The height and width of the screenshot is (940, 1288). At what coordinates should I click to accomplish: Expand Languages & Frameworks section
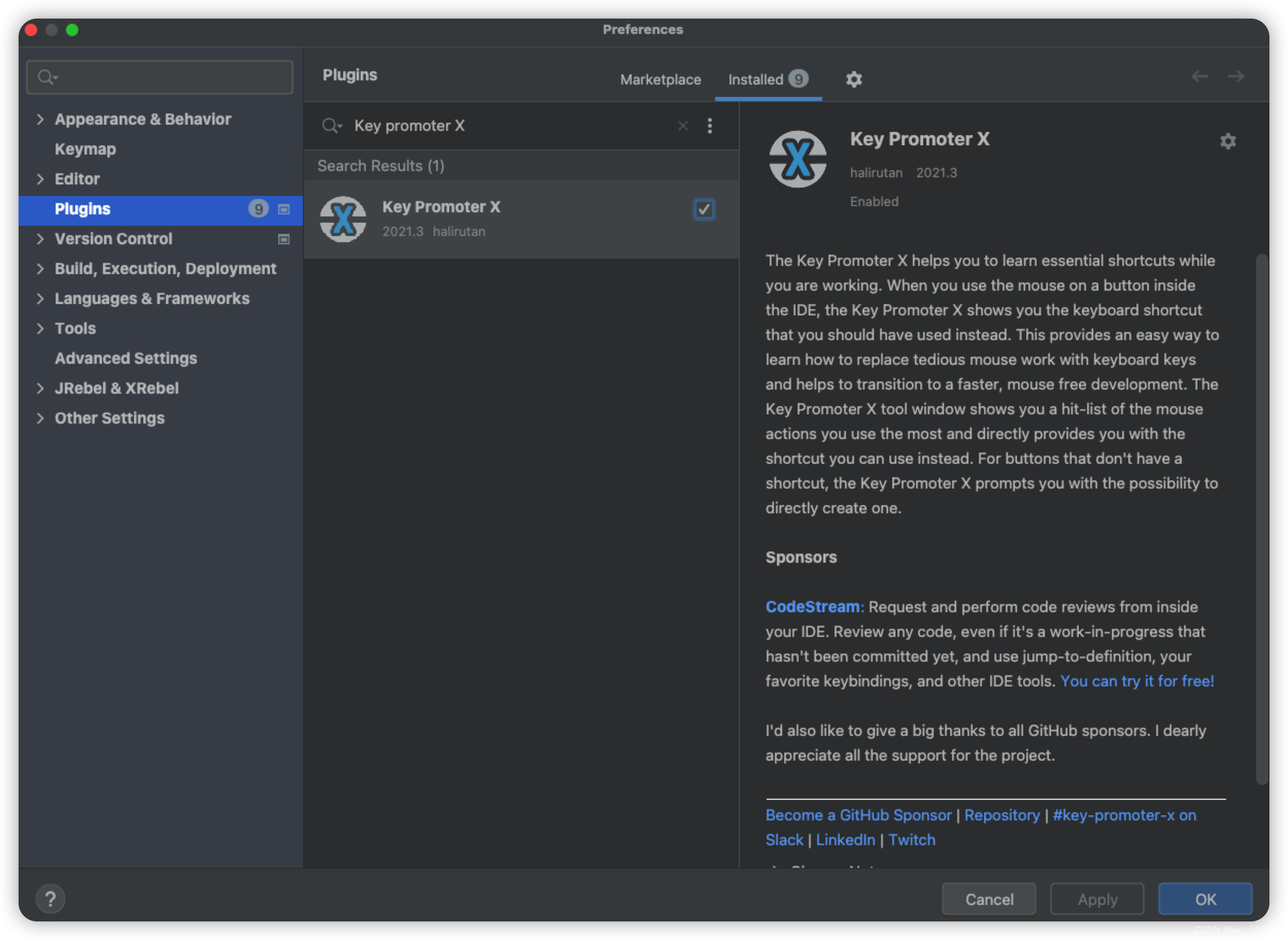(x=40, y=298)
